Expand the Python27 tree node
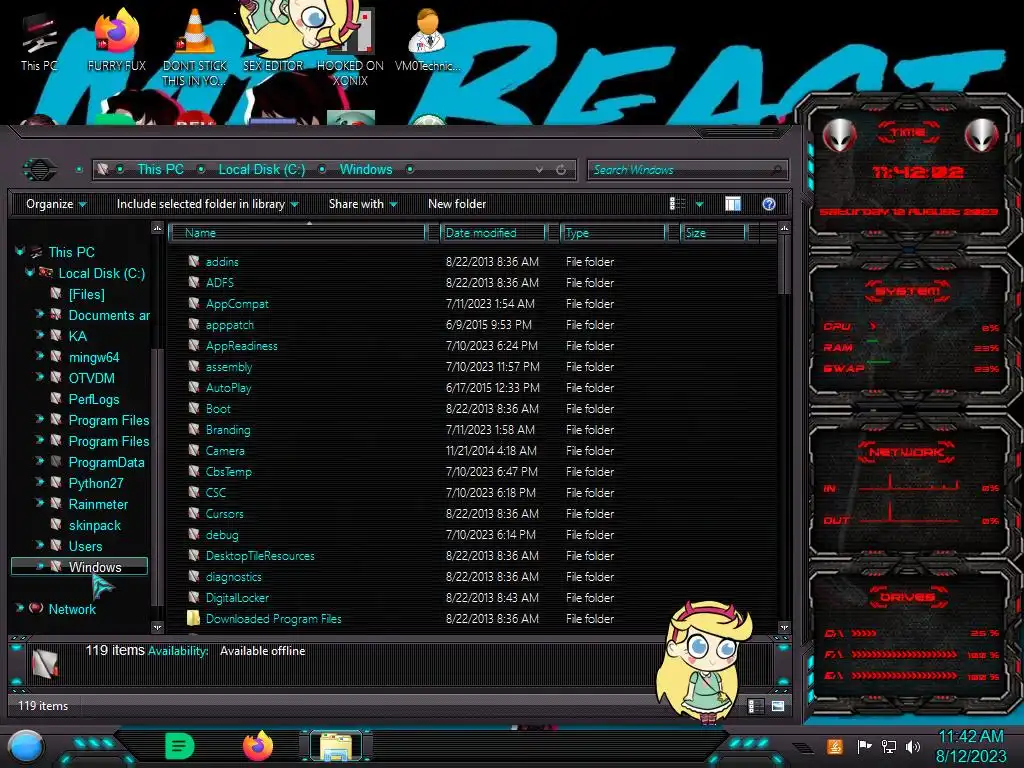Image resolution: width=1024 pixels, height=768 pixels. pos(39,482)
